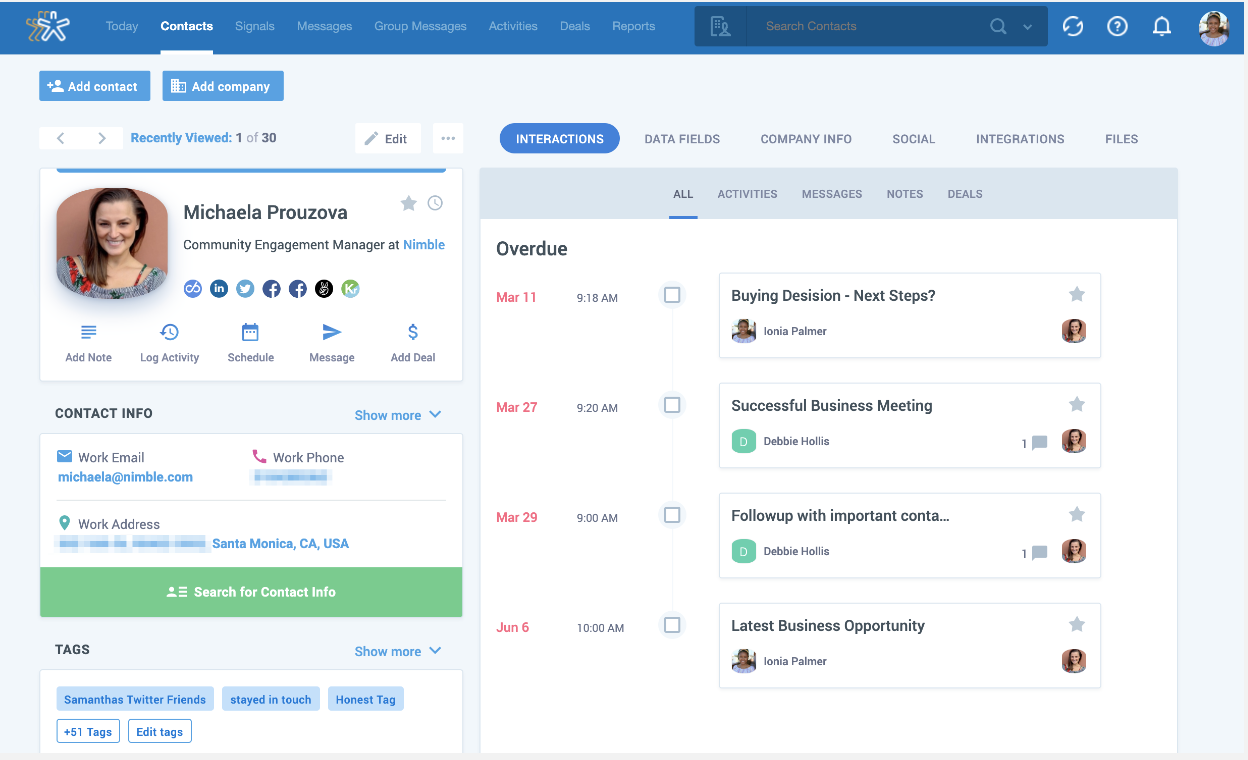
Task: Click the Search for Contact Info button
Action: point(250,592)
